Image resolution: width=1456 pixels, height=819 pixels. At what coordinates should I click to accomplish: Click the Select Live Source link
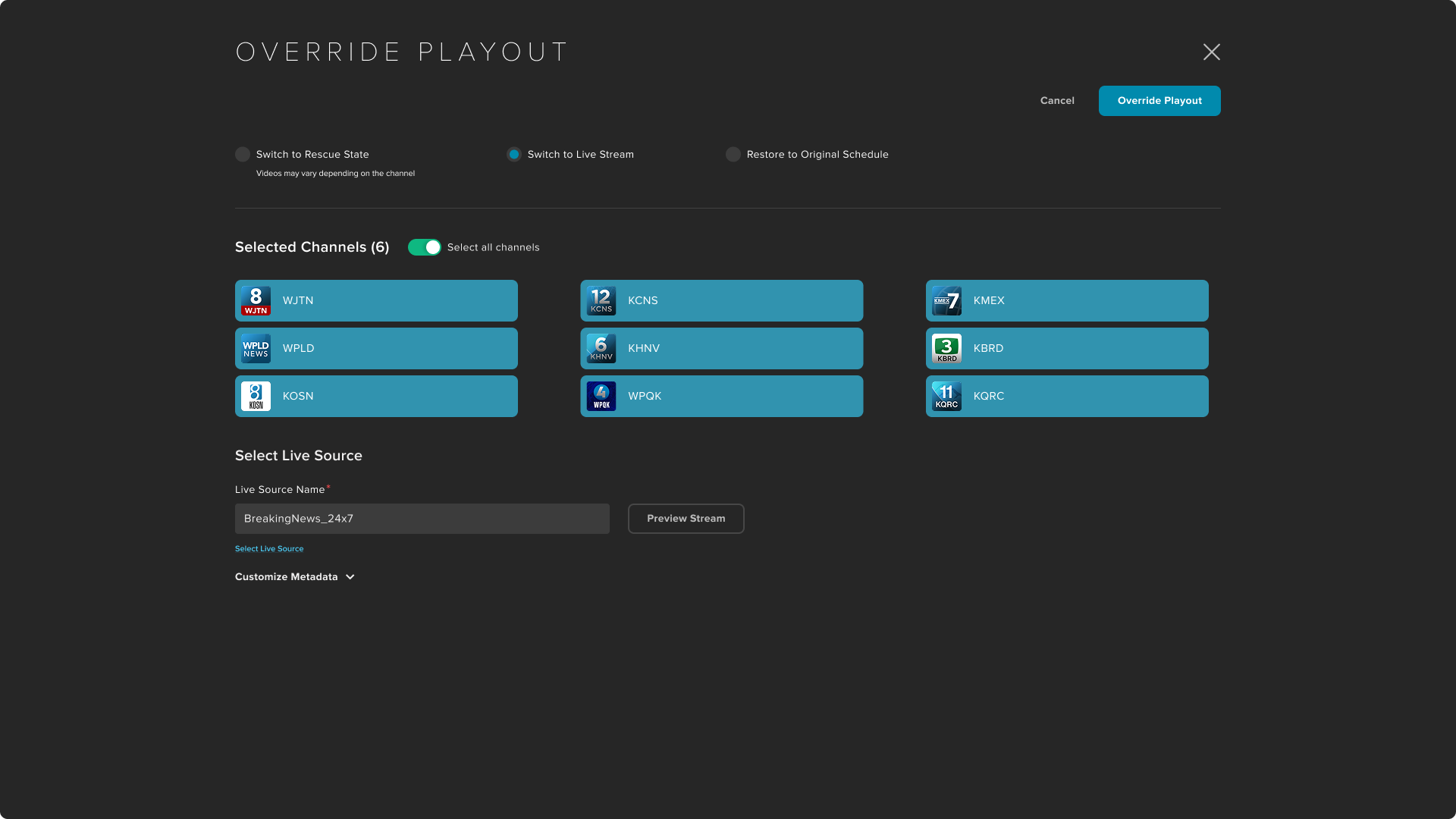coord(269,549)
